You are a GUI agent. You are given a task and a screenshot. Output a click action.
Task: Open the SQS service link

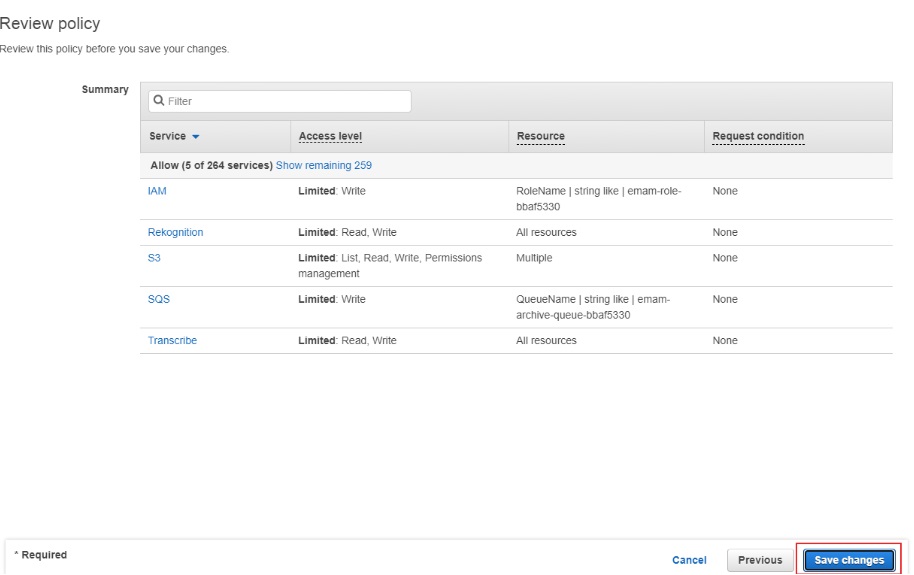159,299
